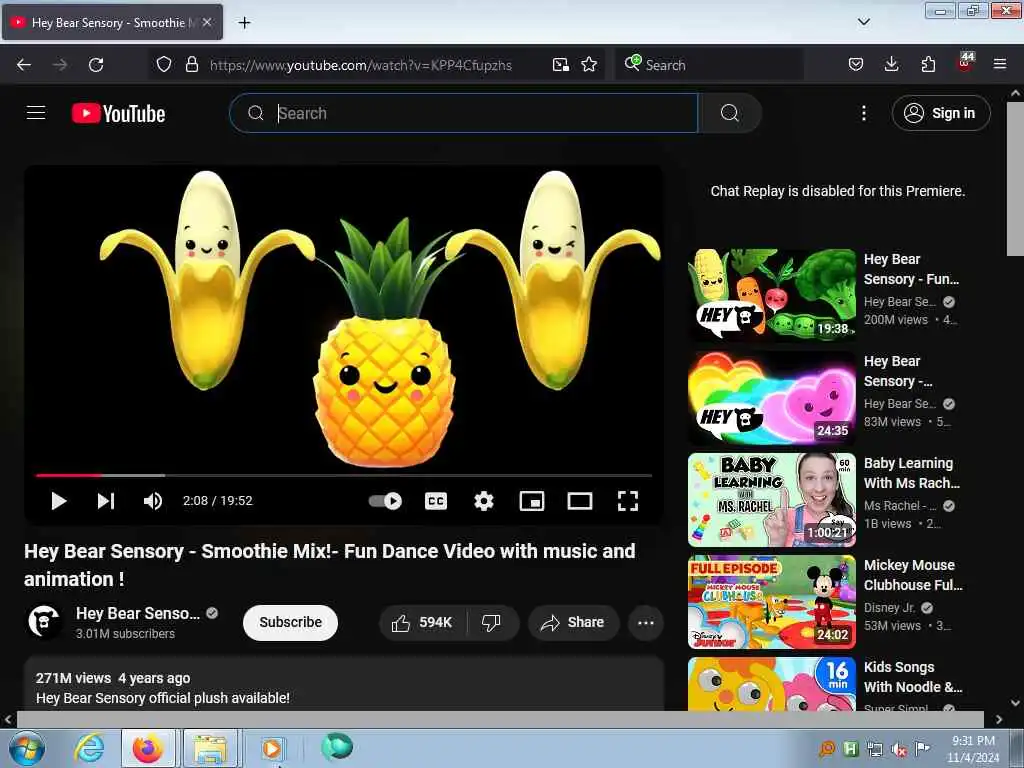
Task: Toggle the autoplay switch in player
Action: coord(385,501)
